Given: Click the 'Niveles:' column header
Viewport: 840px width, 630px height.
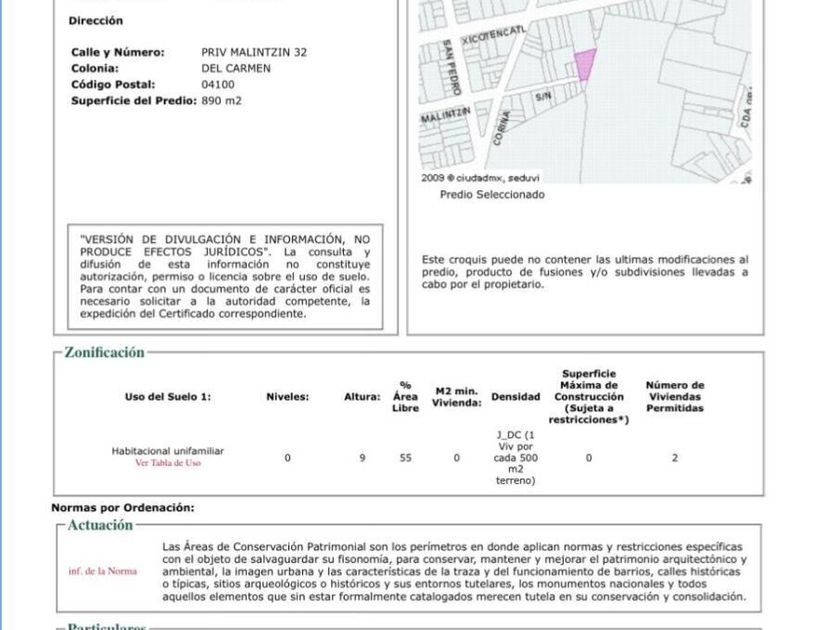Looking at the screenshot, I should (288, 396).
